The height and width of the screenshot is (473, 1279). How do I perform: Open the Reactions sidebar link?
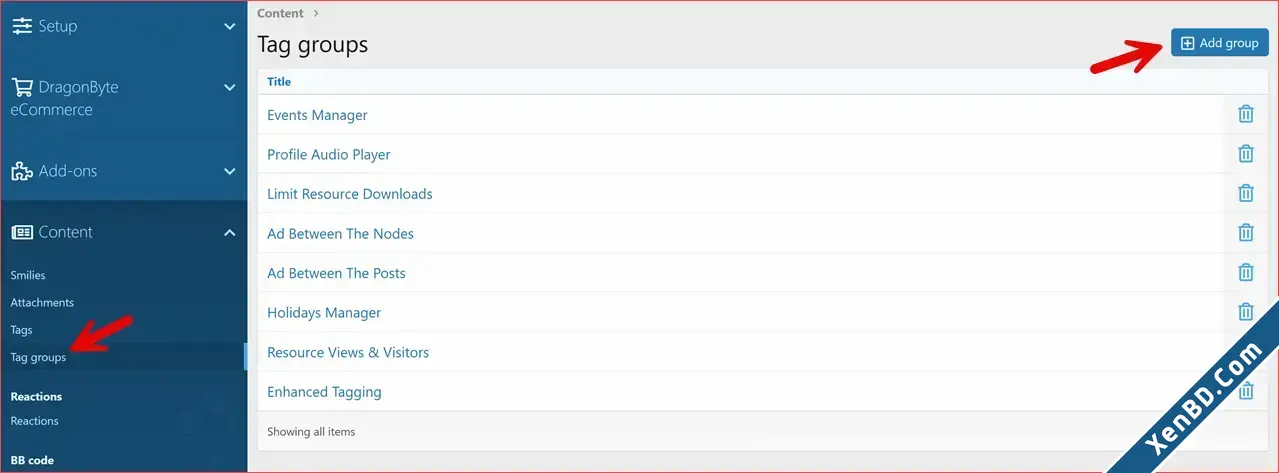[x=34, y=421]
